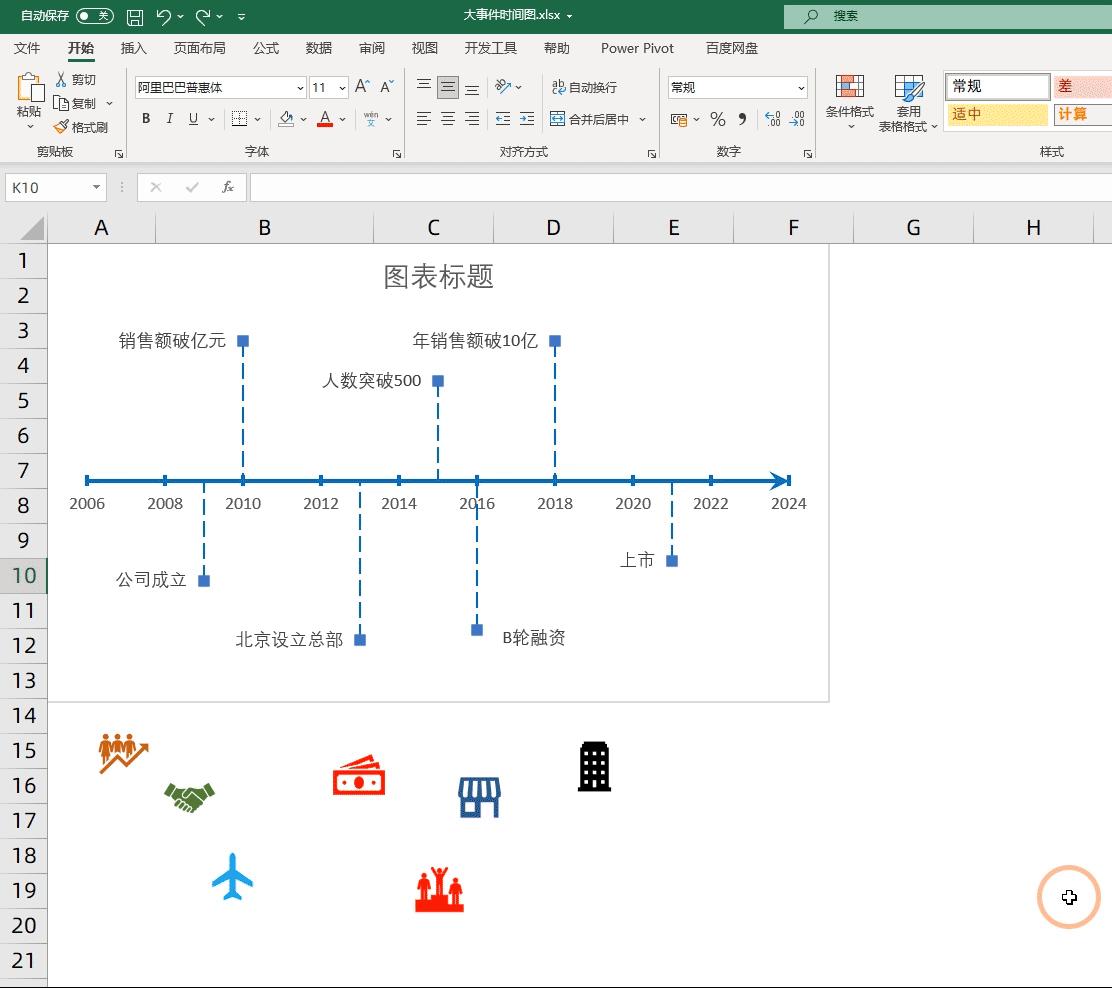Image resolution: width=1112 pixels, height=988 pixels.
Task: Click the center alignment icon
Action: pyautogui.click(x=446, y=118)
